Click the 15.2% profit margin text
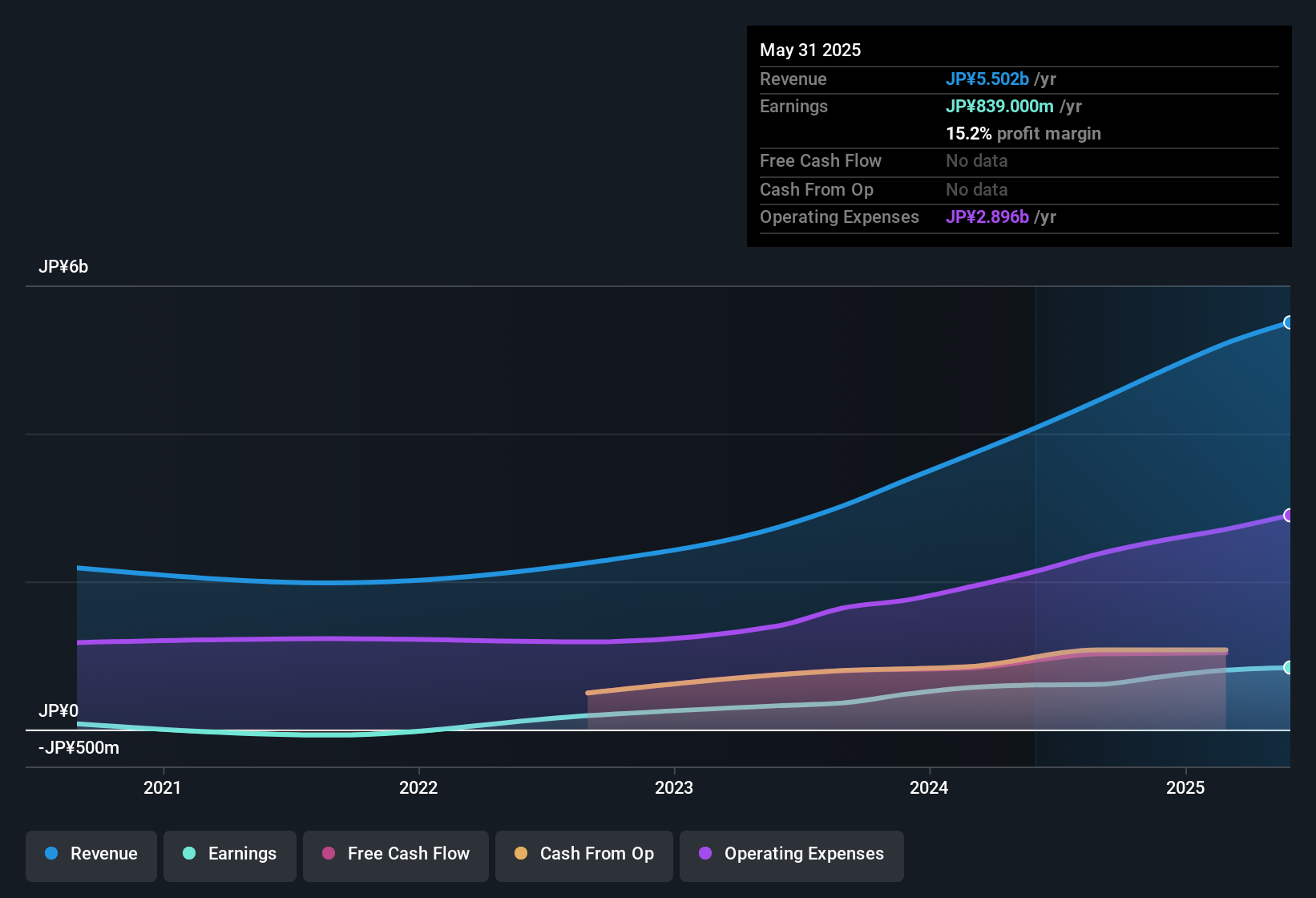The width and height of the screenshot is (1316, 898). [1023, 133]
